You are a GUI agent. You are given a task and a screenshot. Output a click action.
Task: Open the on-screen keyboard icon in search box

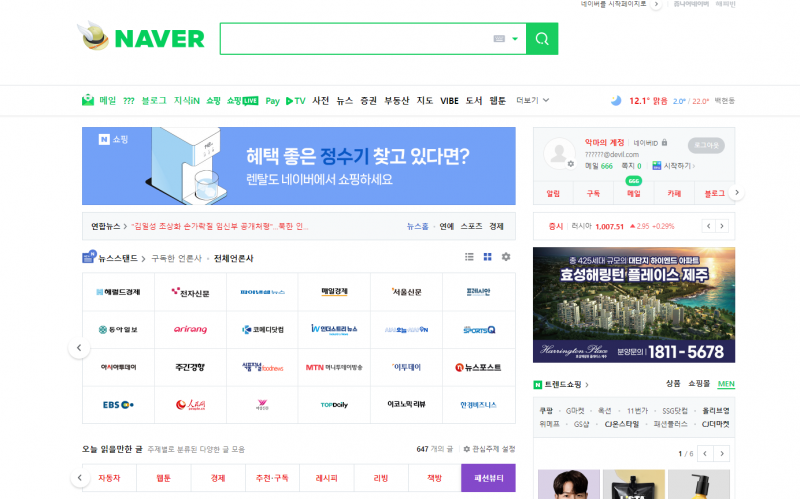pyautogui.click(x=500, y=39)
